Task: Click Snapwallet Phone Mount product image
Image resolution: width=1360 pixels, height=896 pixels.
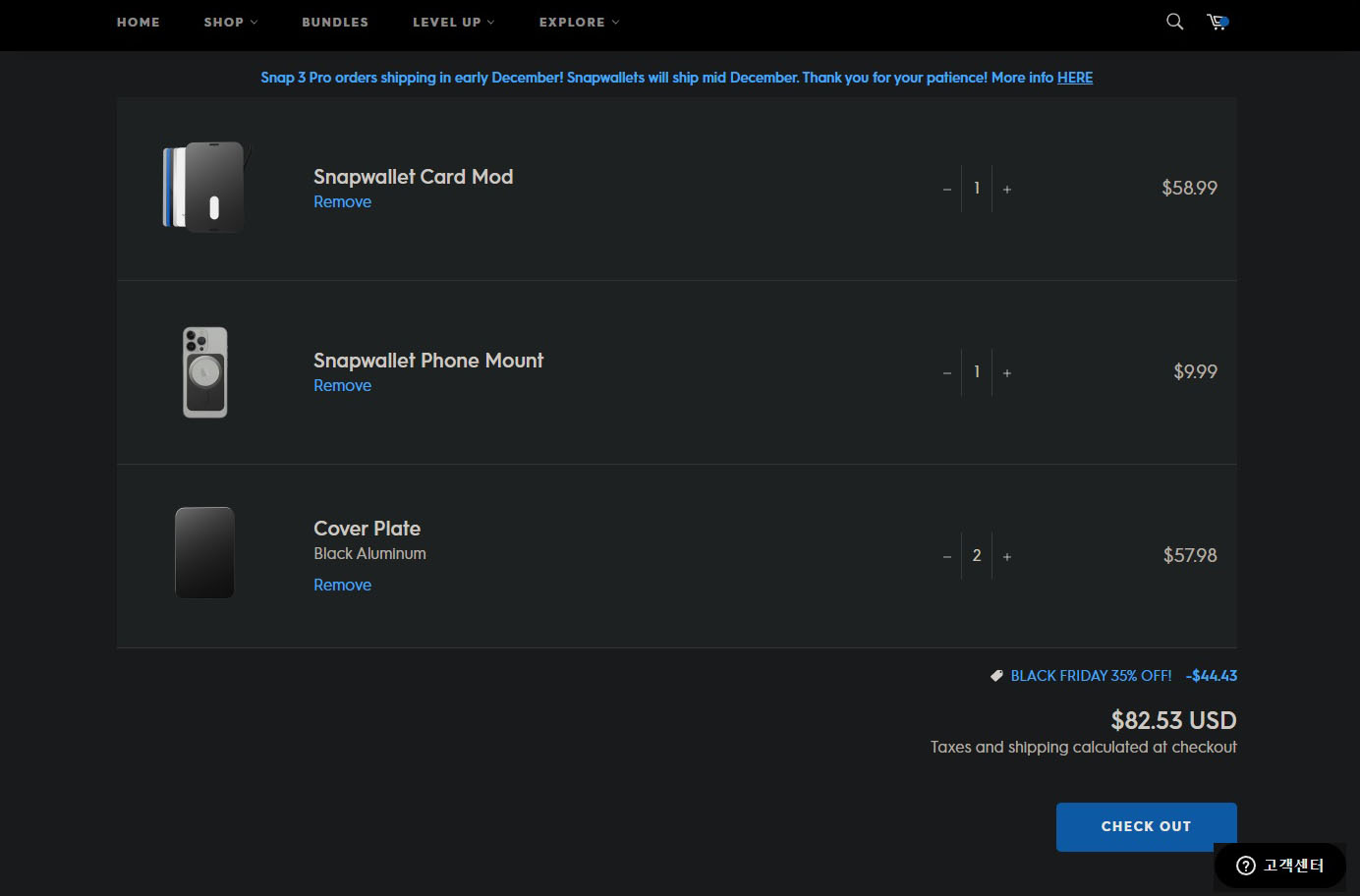Action: tap(205, 372)
